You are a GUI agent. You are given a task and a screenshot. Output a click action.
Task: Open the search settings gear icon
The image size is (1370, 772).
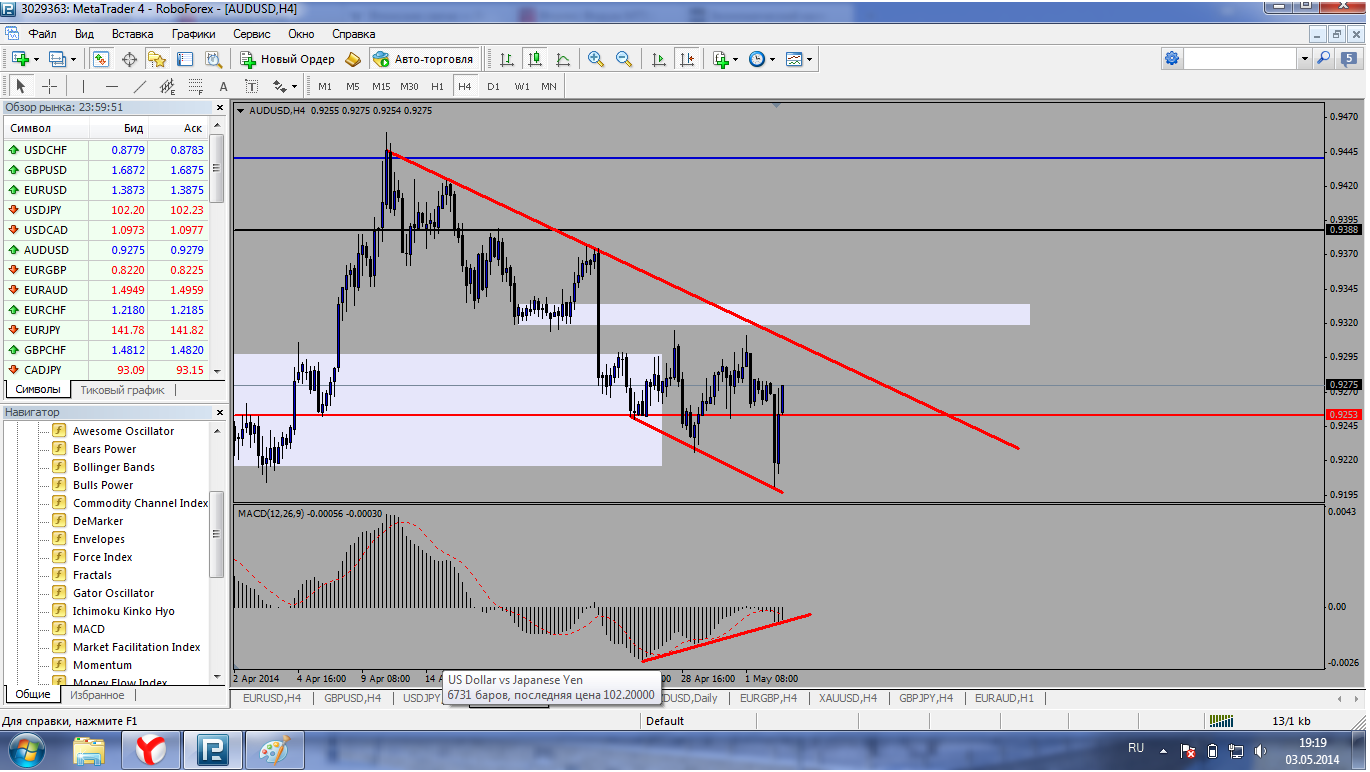point(1172,59)
